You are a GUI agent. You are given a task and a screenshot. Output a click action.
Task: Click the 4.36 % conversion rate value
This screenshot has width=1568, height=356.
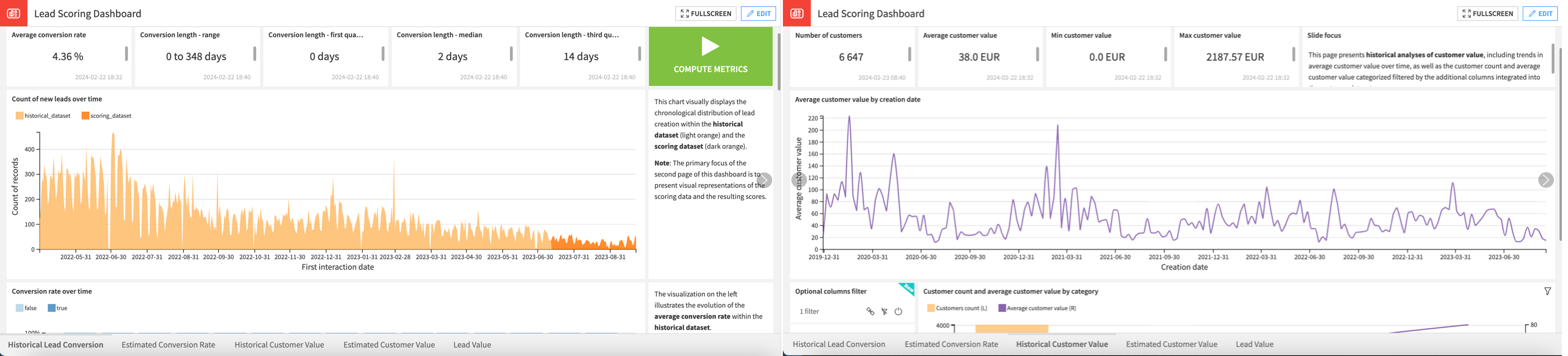coord(68,56)
